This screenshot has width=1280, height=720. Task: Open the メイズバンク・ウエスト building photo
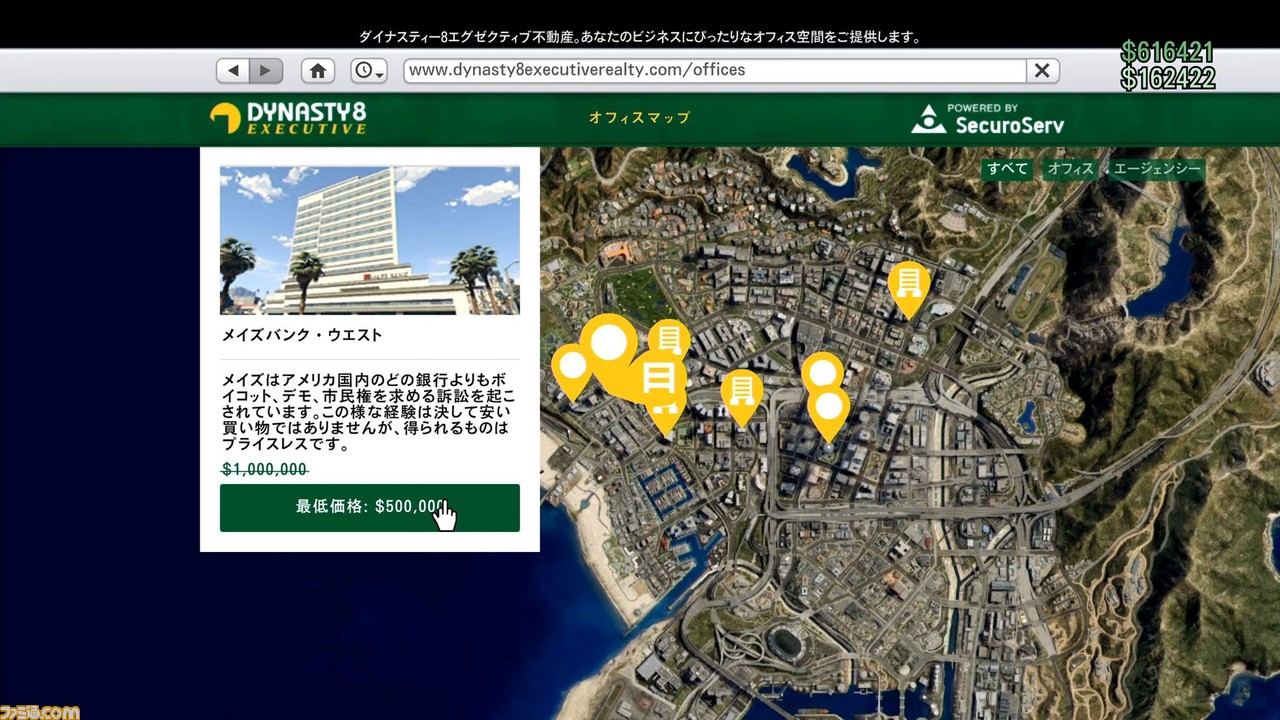tap(370, 240)
